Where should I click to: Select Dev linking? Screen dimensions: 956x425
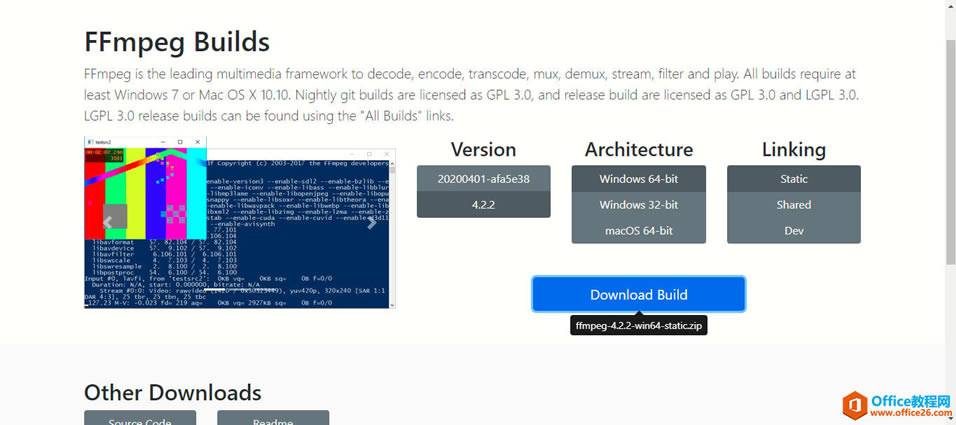794,231
